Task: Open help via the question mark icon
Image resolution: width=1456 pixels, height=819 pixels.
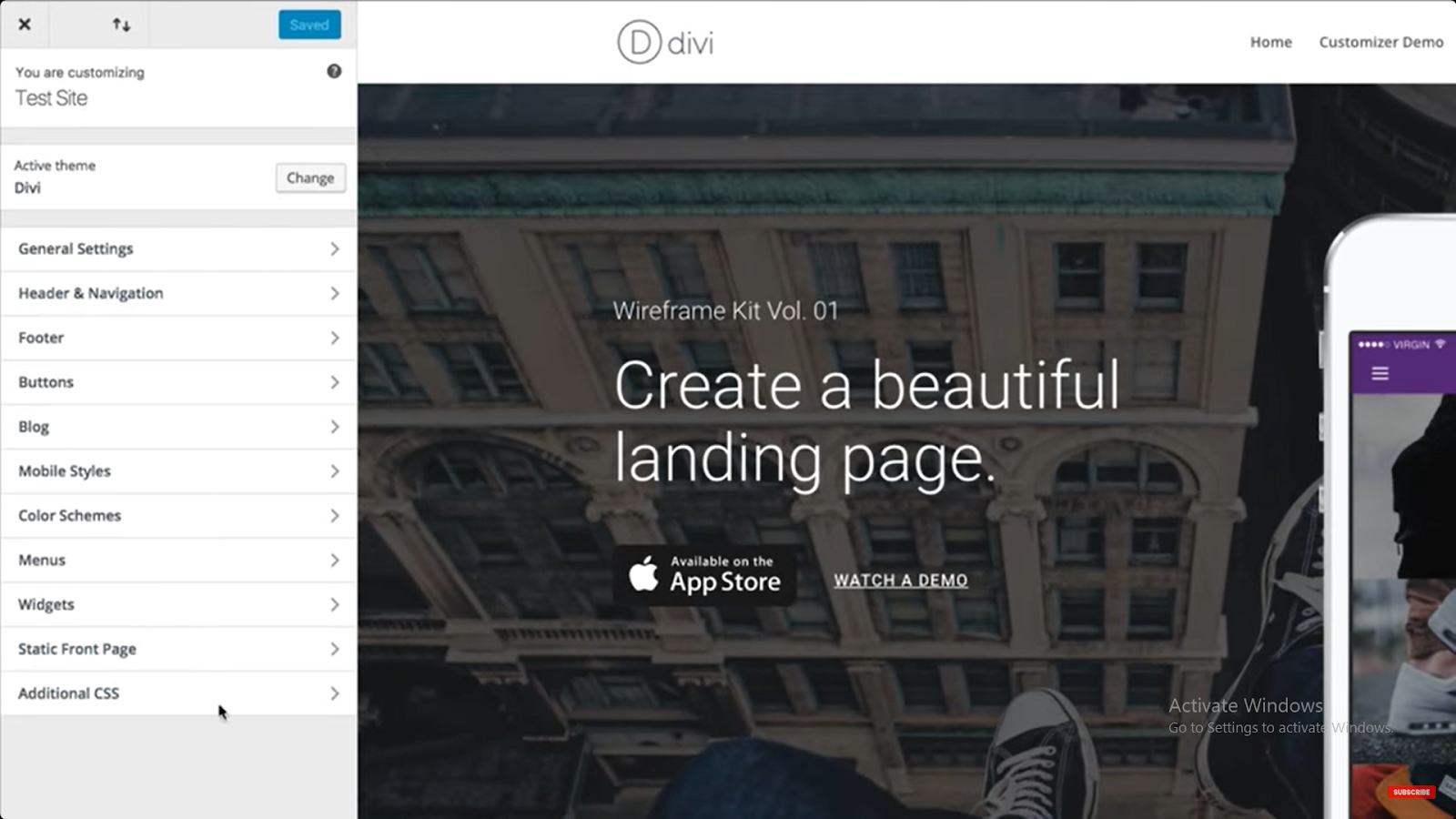Action: (333, 71)
